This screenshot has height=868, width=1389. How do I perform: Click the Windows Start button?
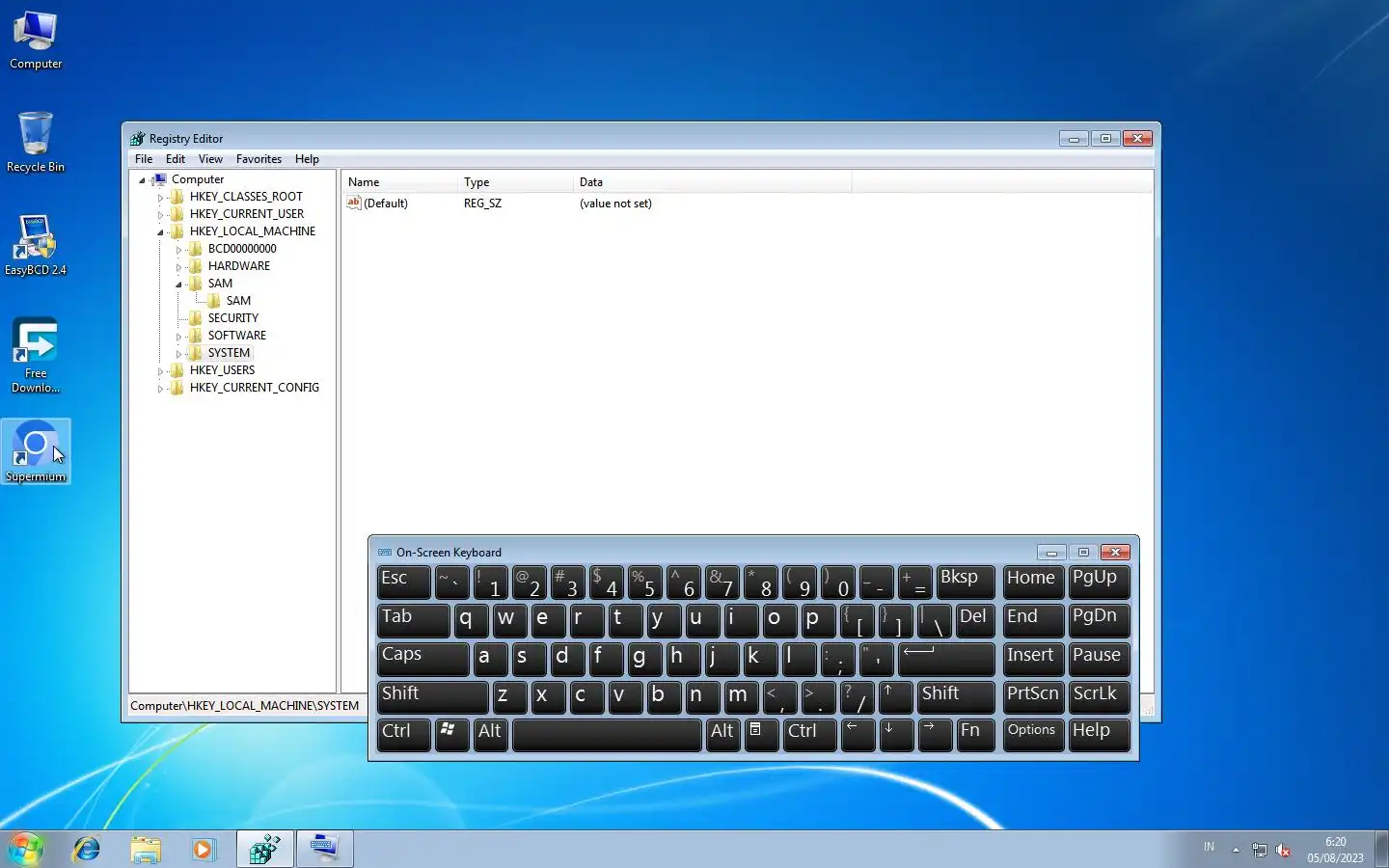[26, 849]
